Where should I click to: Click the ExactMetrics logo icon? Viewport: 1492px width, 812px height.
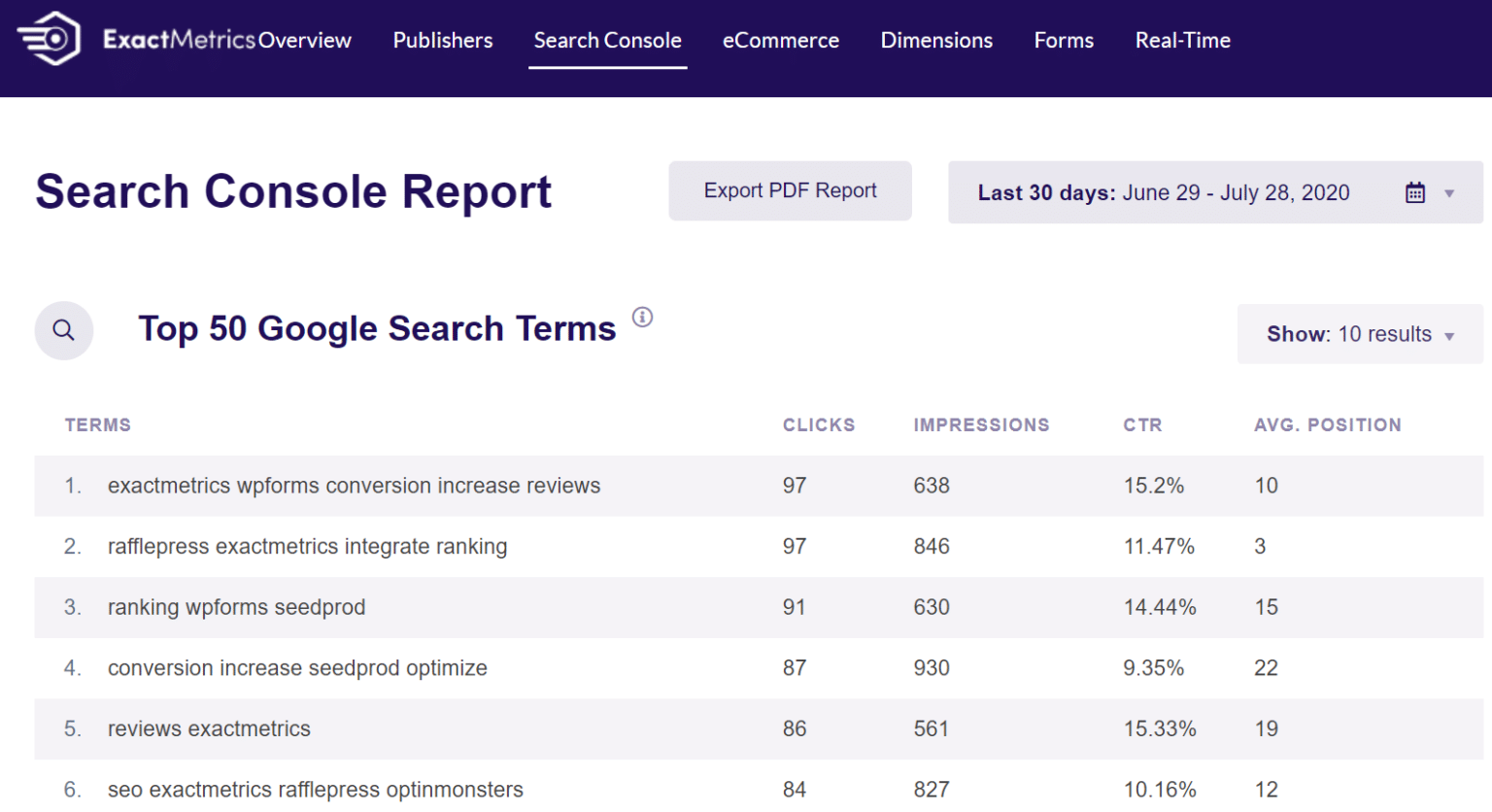pos(47,39)
